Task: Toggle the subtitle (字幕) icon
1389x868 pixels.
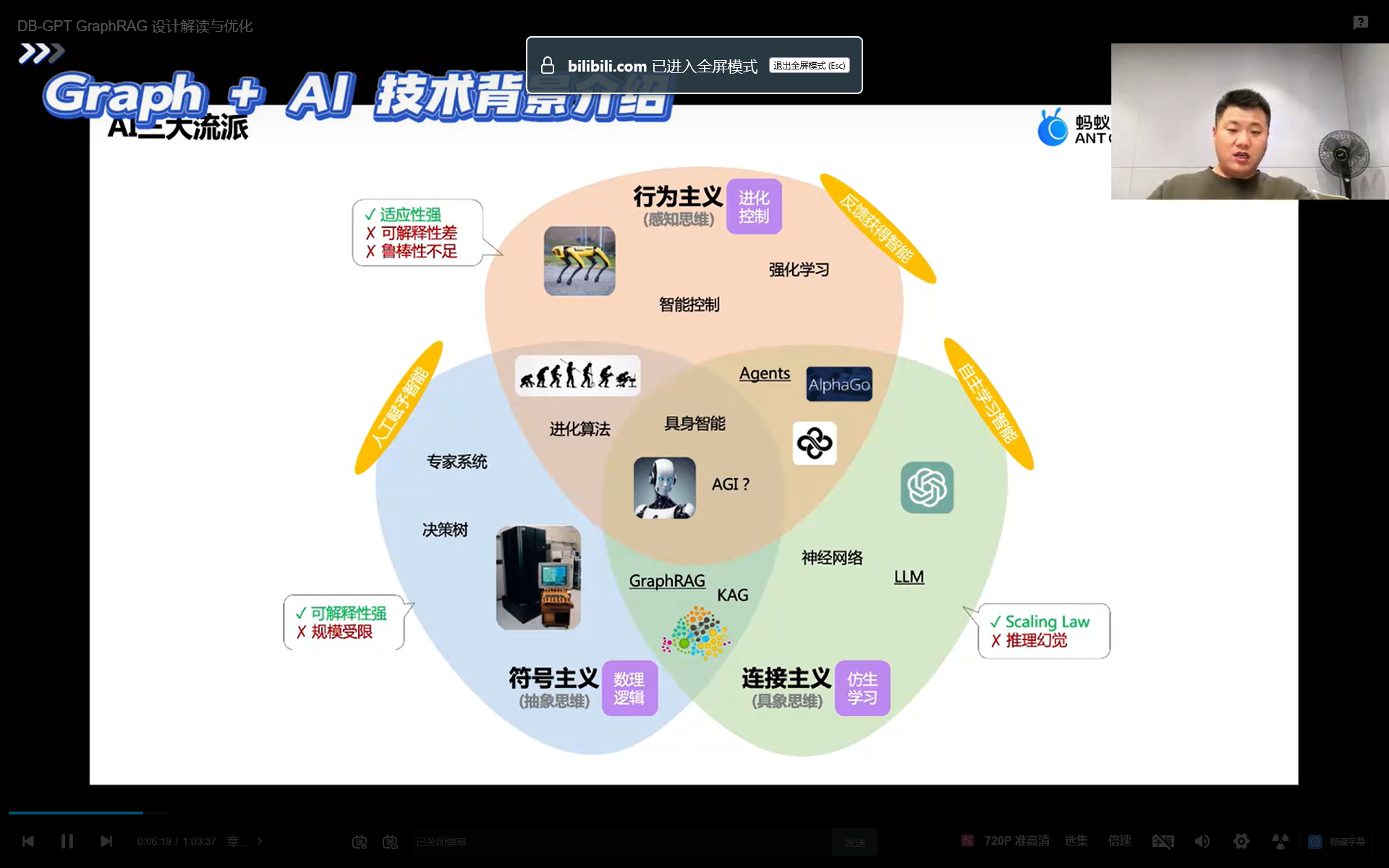Action: [x=1163, y=841]
